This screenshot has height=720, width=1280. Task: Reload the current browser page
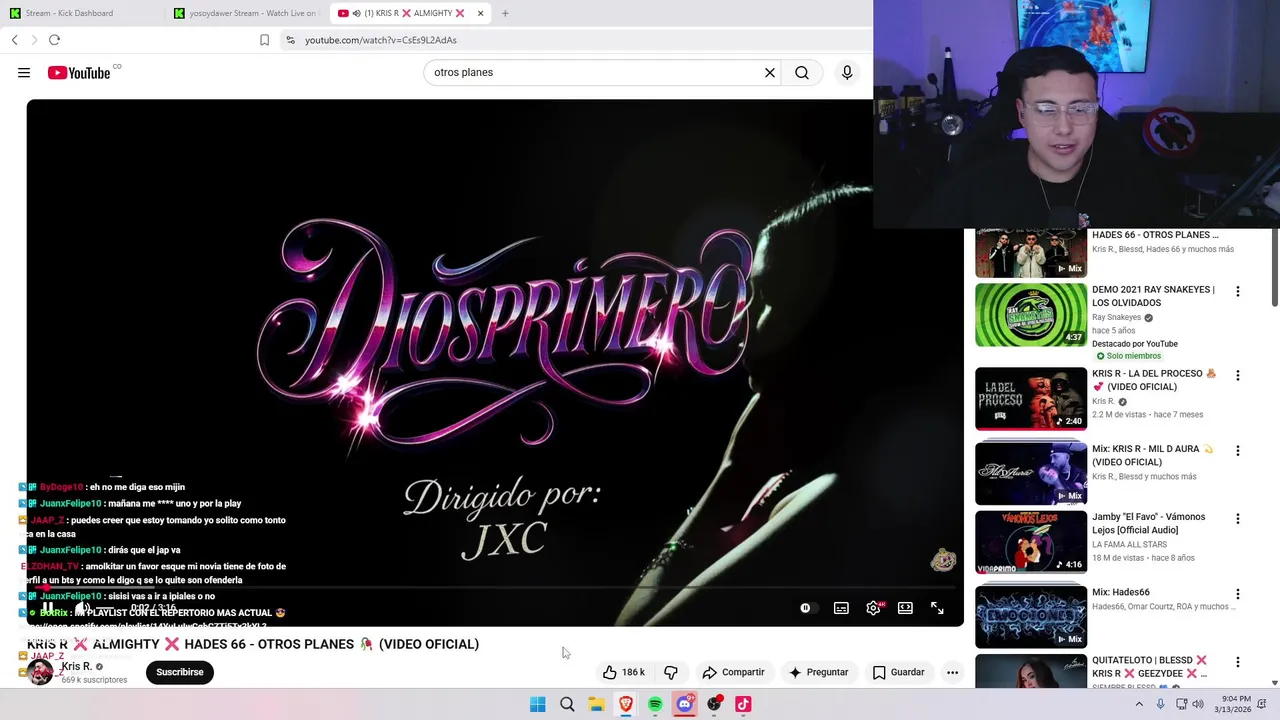point(54,40)
